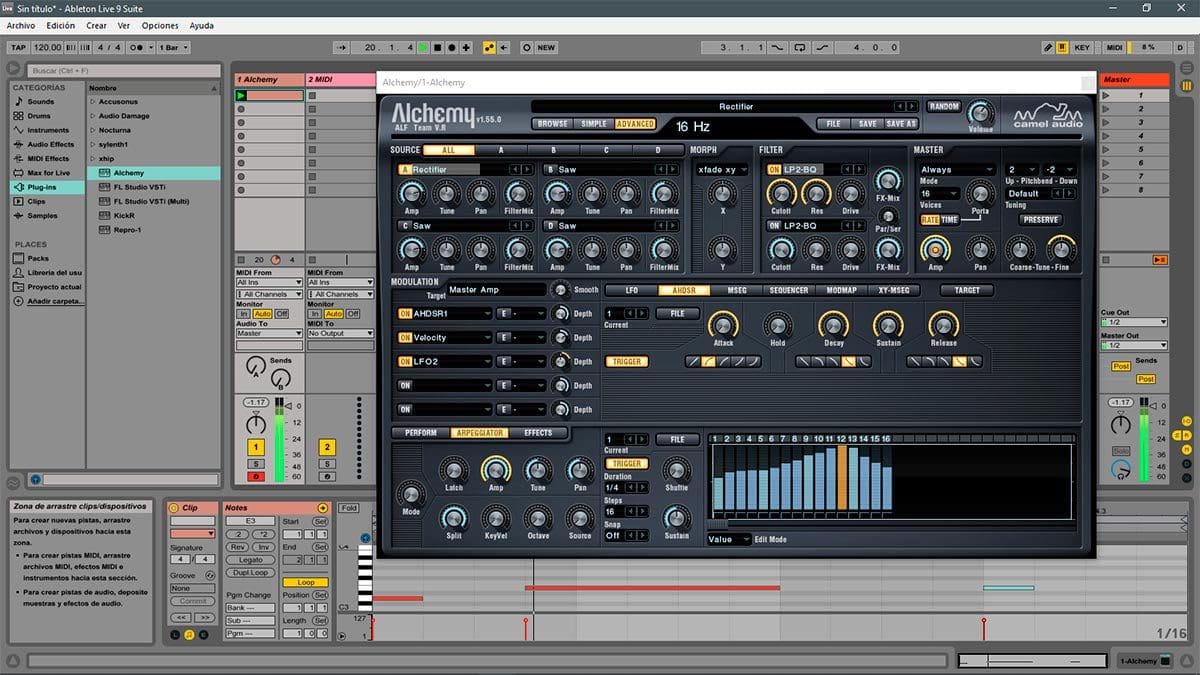
Task: Select source tab B in Alchemy
Action: (553, 150)
